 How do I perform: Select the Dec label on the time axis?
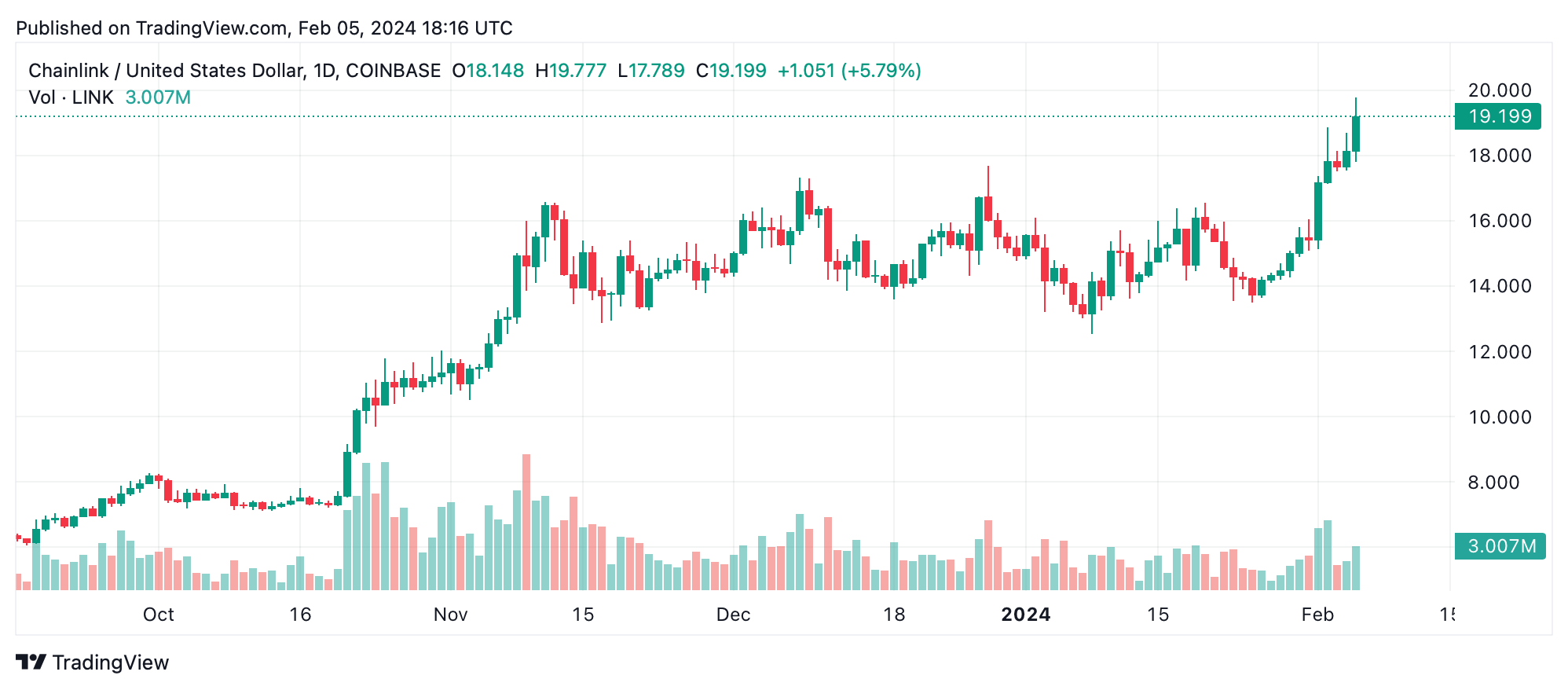[x=733, y=615]
